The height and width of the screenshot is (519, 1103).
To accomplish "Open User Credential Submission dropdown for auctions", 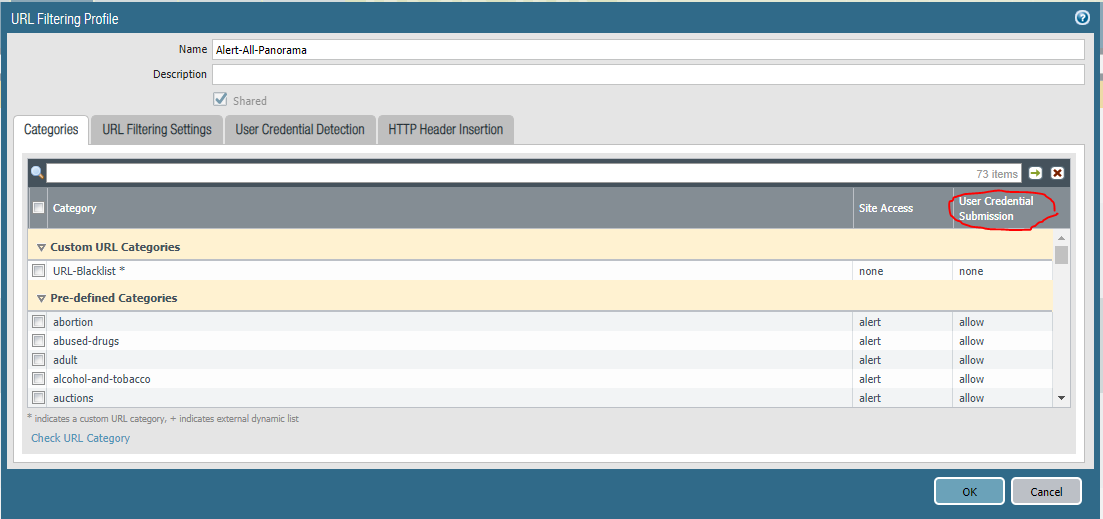I will [971, 398].
